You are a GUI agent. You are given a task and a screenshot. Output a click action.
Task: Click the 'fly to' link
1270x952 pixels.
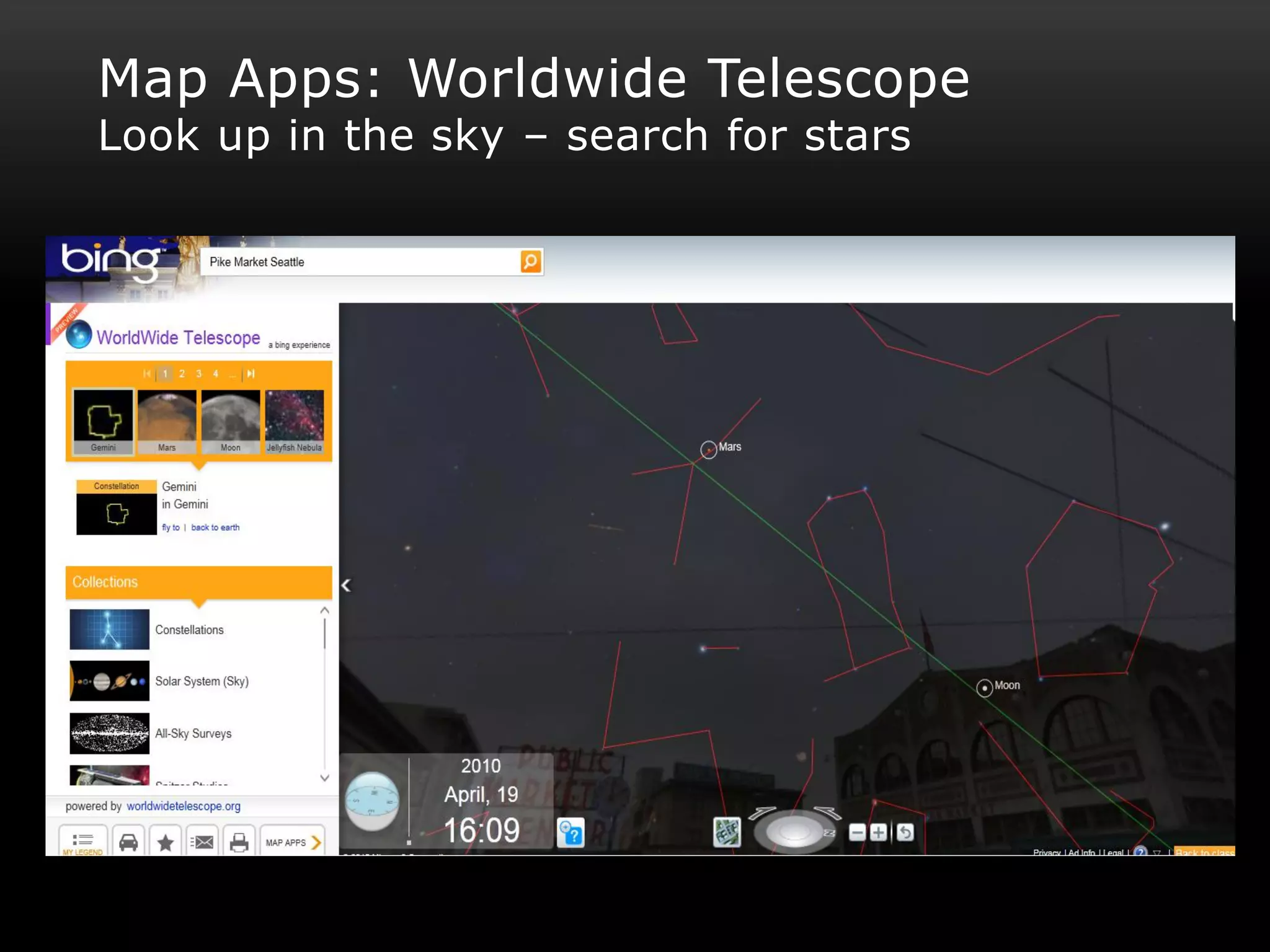pyautogui.click(x=171, y=527)
